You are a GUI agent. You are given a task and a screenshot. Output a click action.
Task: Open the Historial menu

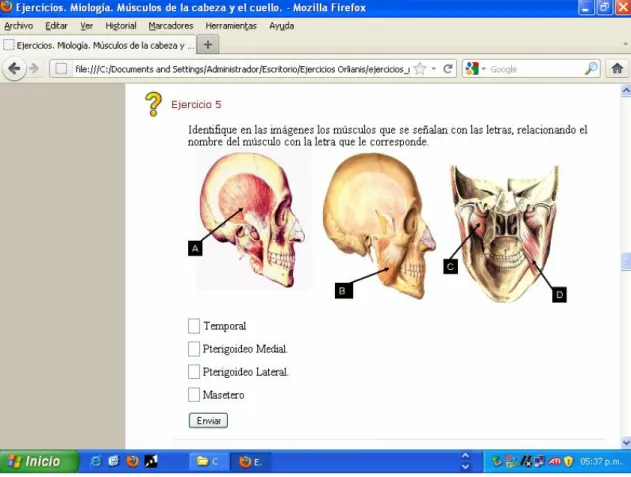coord(121,26)
